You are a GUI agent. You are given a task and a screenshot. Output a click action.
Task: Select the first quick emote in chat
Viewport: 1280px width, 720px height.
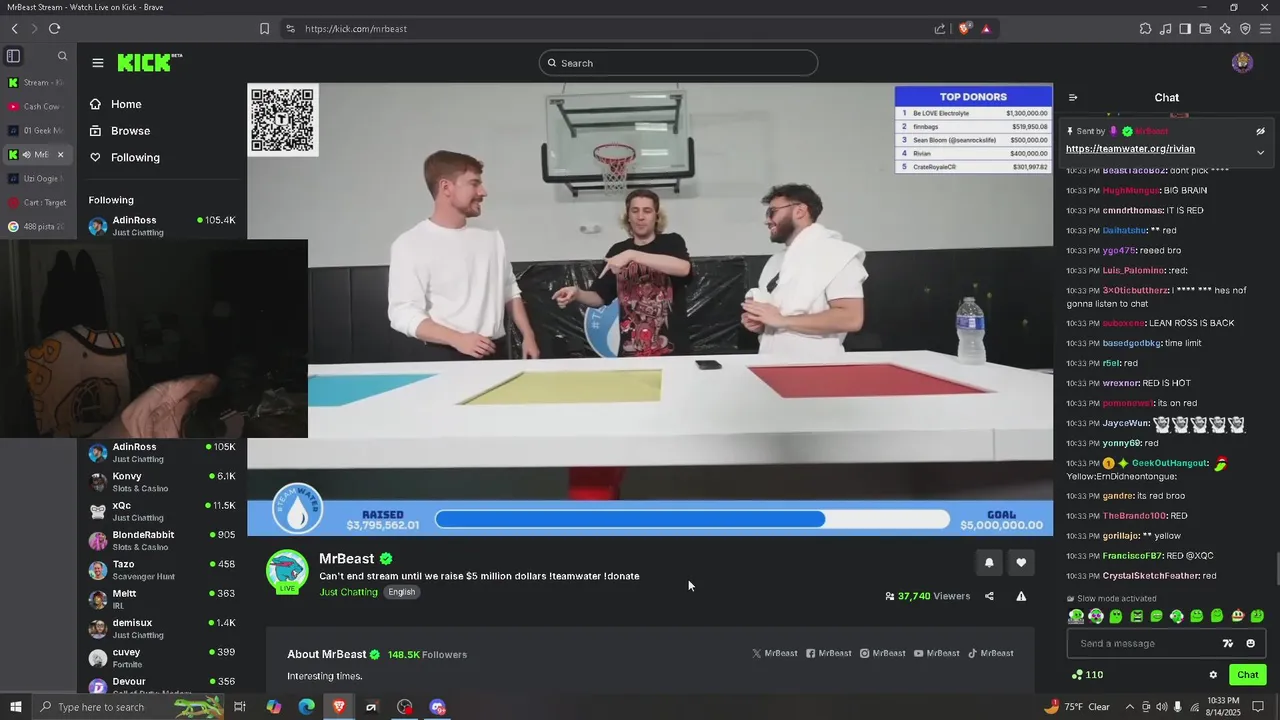[1076, 616]
